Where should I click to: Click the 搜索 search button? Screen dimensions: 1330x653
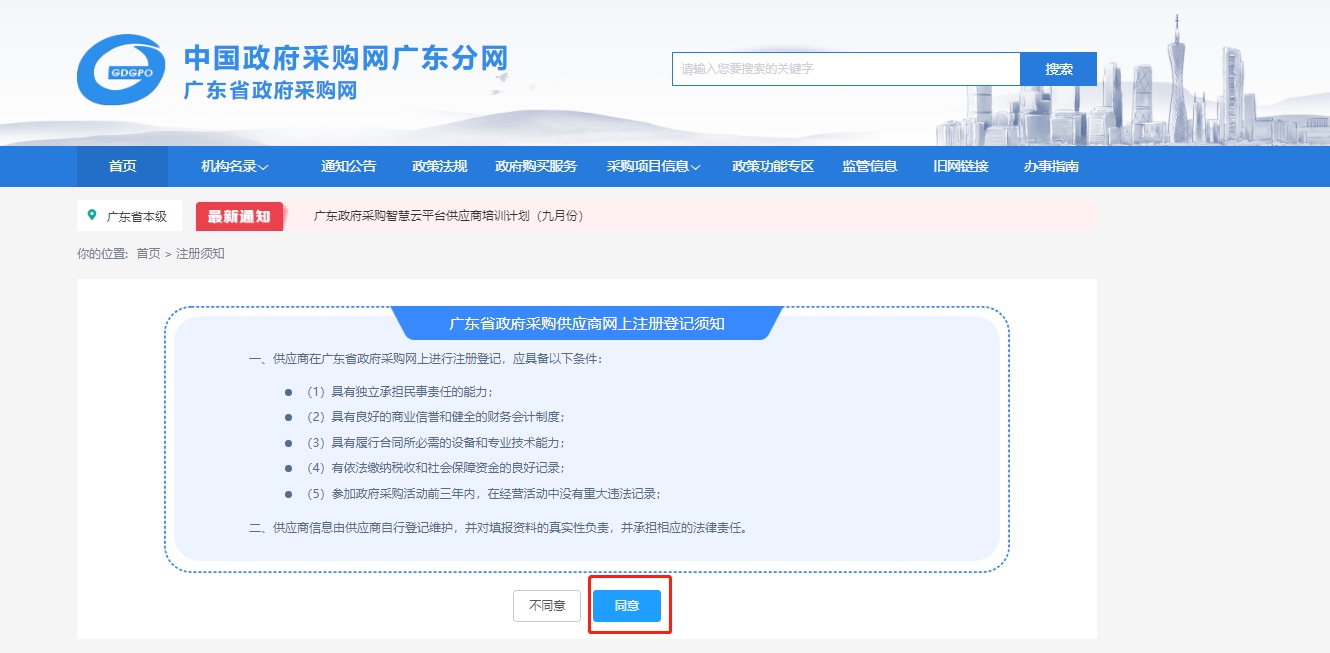click(1058, 69)
